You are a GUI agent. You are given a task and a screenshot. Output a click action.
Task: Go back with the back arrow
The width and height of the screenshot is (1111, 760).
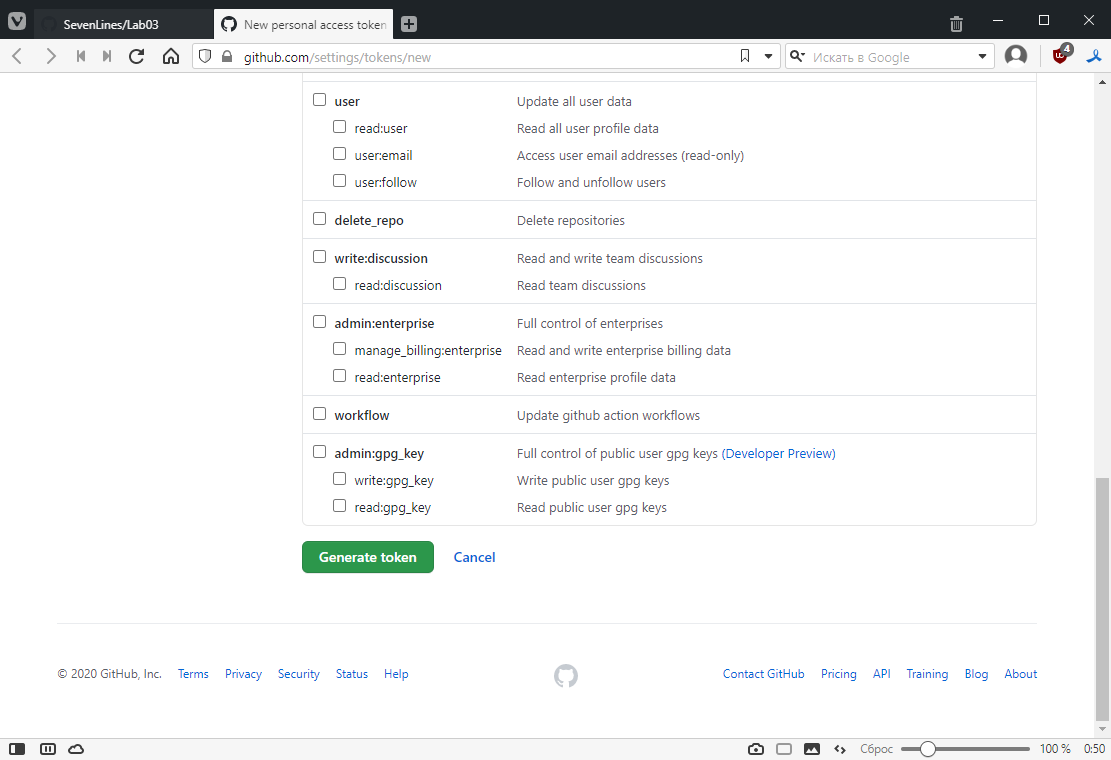coord(18,56)
